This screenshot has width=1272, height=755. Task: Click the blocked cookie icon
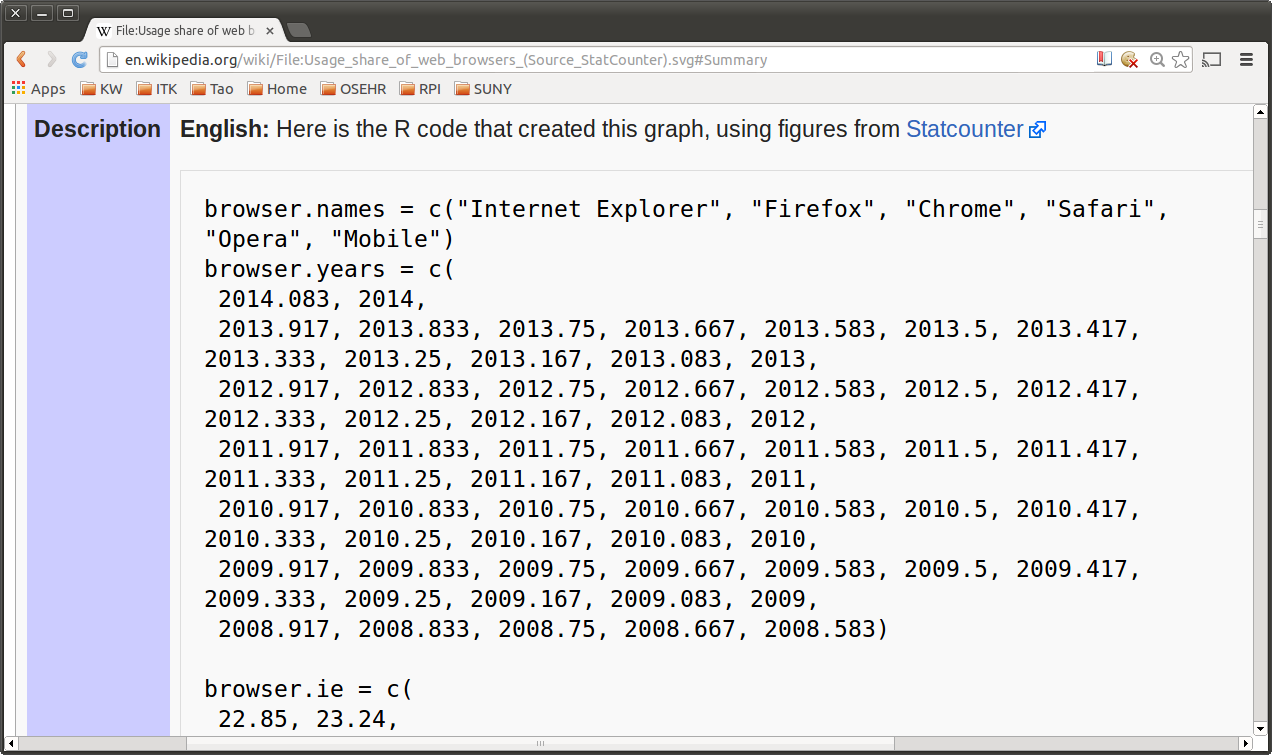[1130, 60]
